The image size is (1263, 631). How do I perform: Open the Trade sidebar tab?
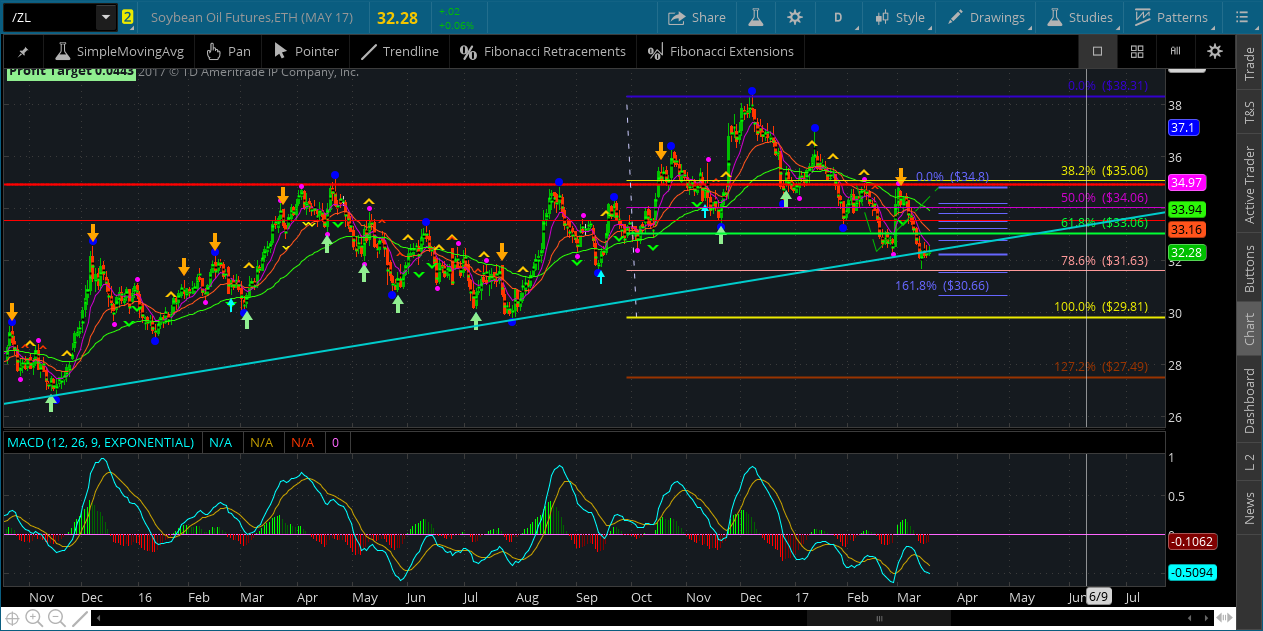1249,64
